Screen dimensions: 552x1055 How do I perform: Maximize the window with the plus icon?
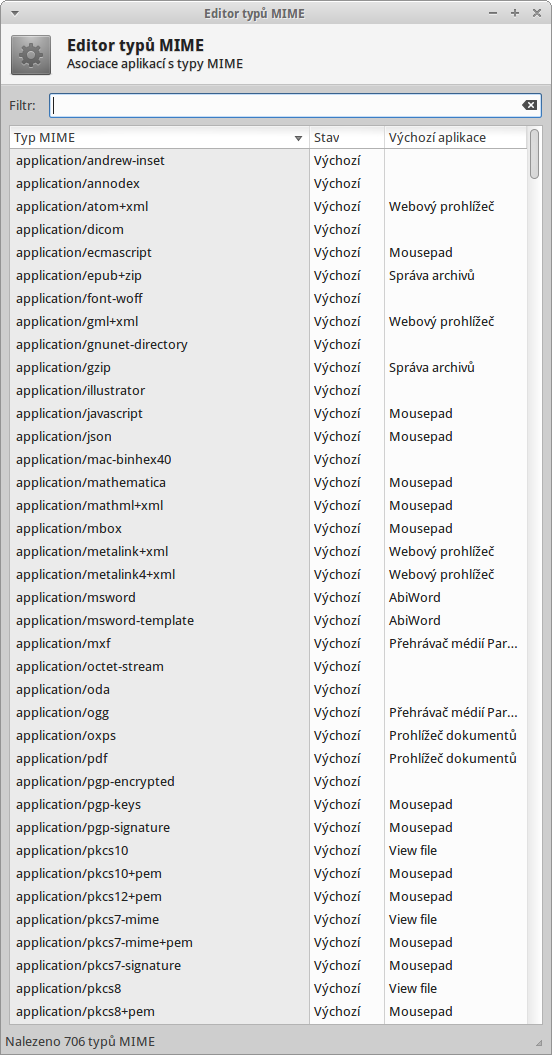tap(515, 13)
